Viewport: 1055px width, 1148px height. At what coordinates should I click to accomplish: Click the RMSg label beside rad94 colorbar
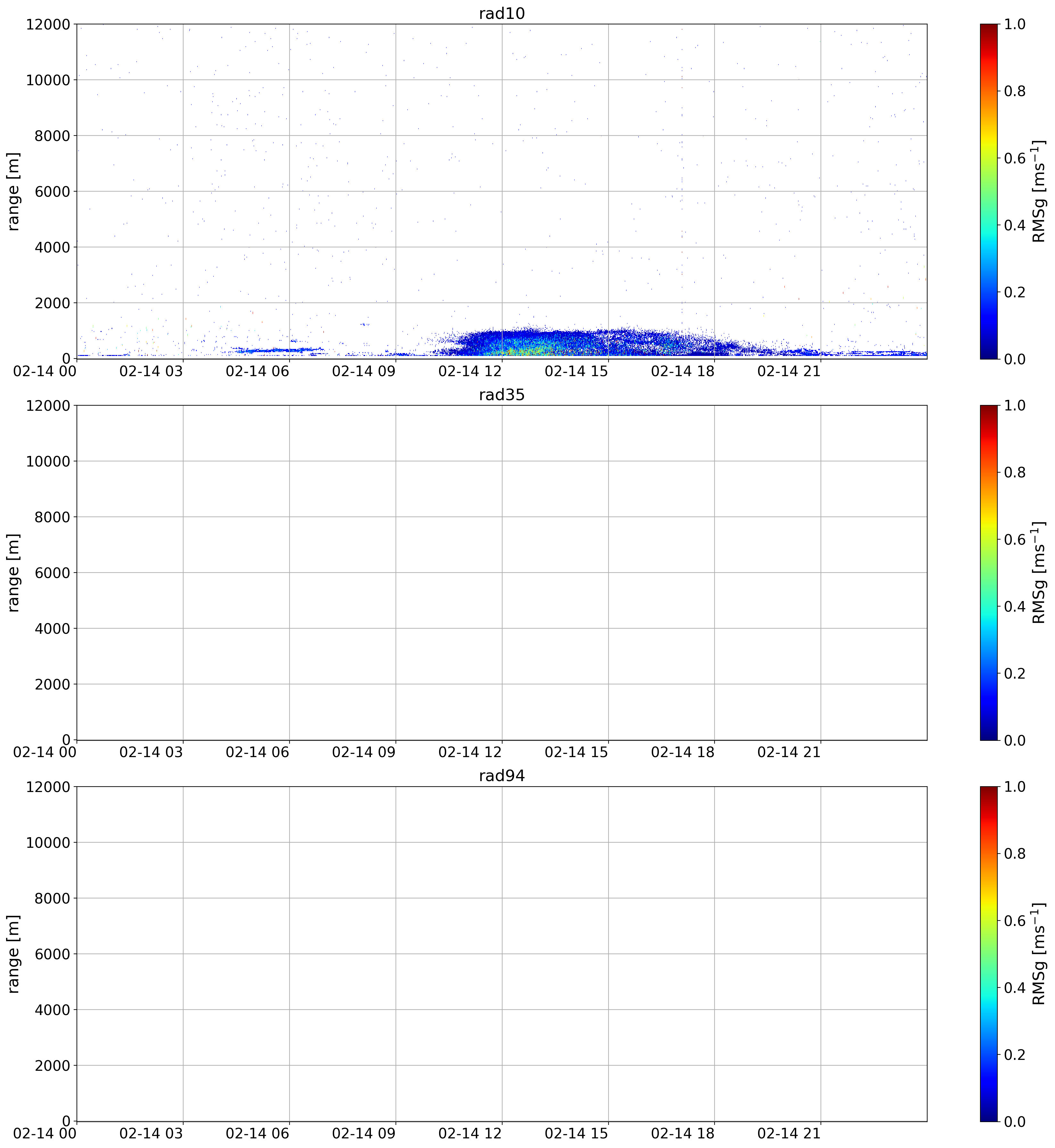coord(1038,953)
